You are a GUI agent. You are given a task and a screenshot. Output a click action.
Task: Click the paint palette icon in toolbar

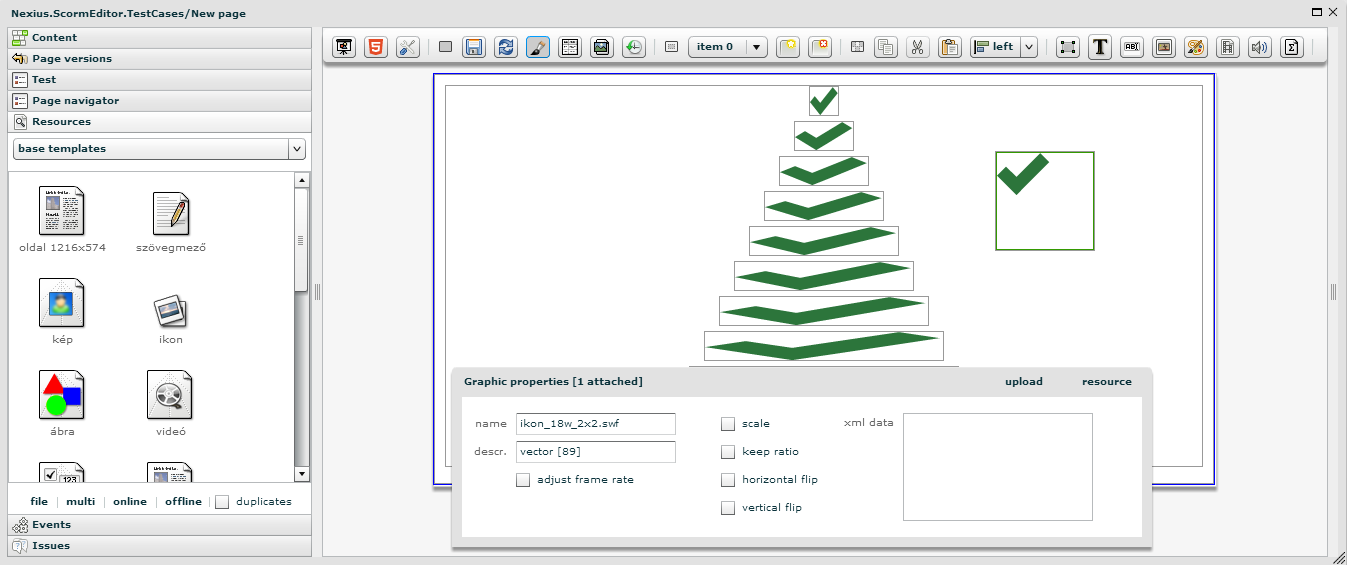1196,47
